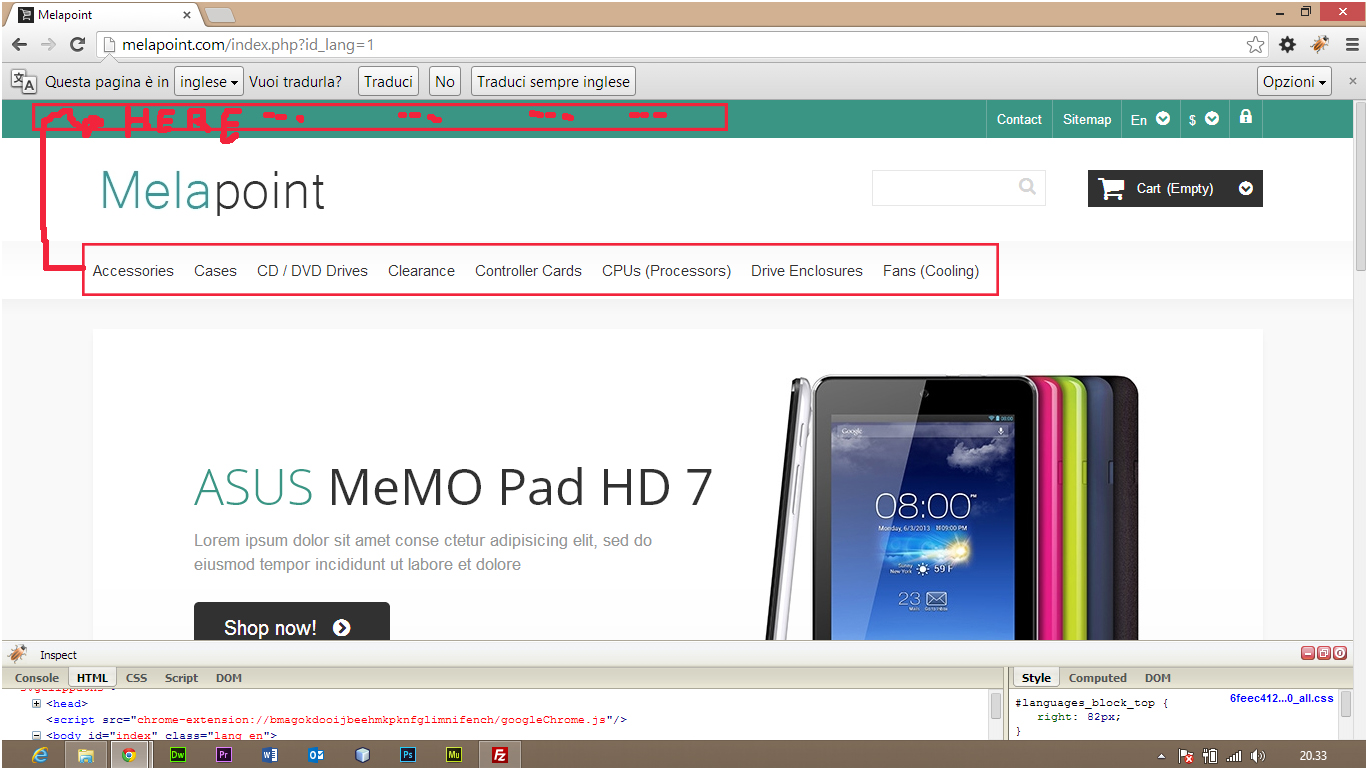
Task: Click the Traduci button
Action: click(388, 81)
